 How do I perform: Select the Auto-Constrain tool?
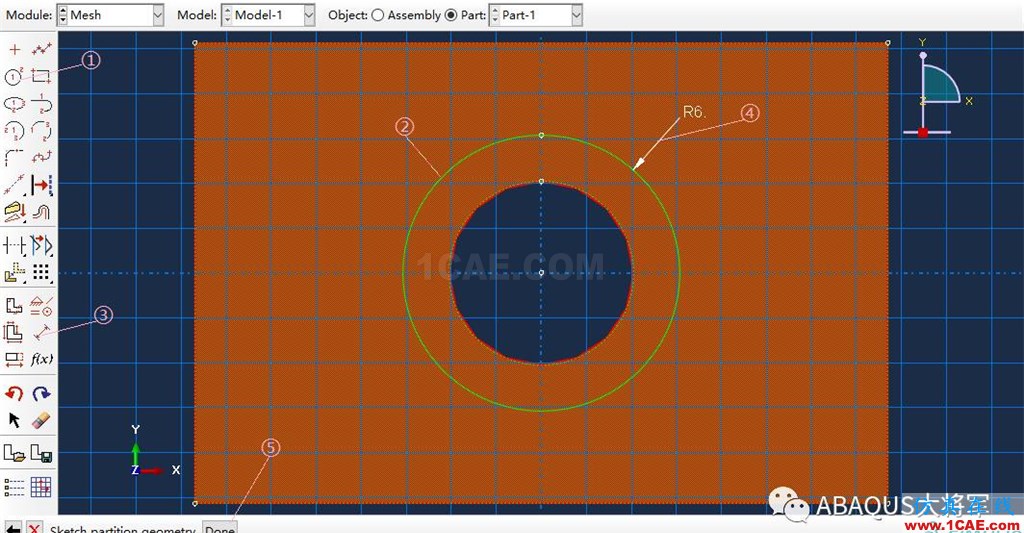14,306
